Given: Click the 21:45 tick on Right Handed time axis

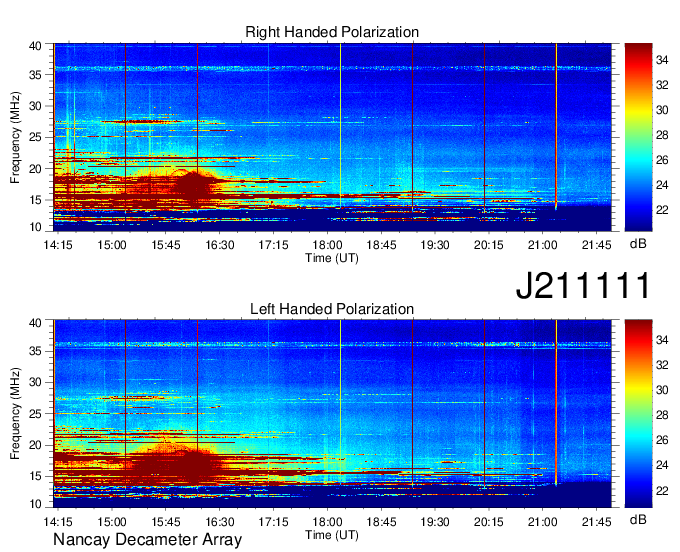Looking at the screenshot, I should (x=596, y=245).
